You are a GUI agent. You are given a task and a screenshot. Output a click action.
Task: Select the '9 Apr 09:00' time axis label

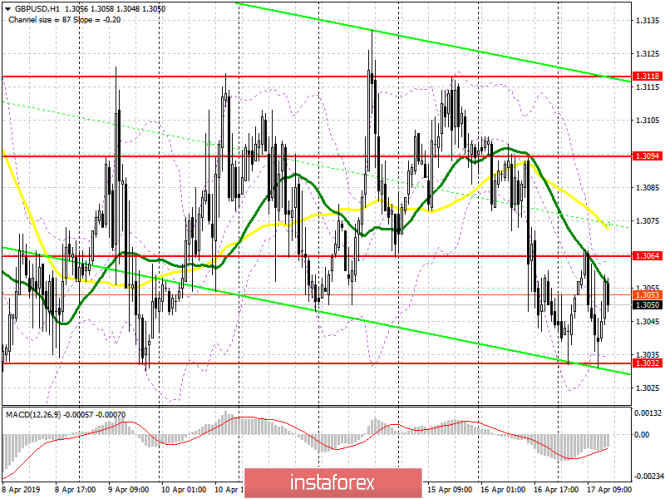[x=129, y=489]
